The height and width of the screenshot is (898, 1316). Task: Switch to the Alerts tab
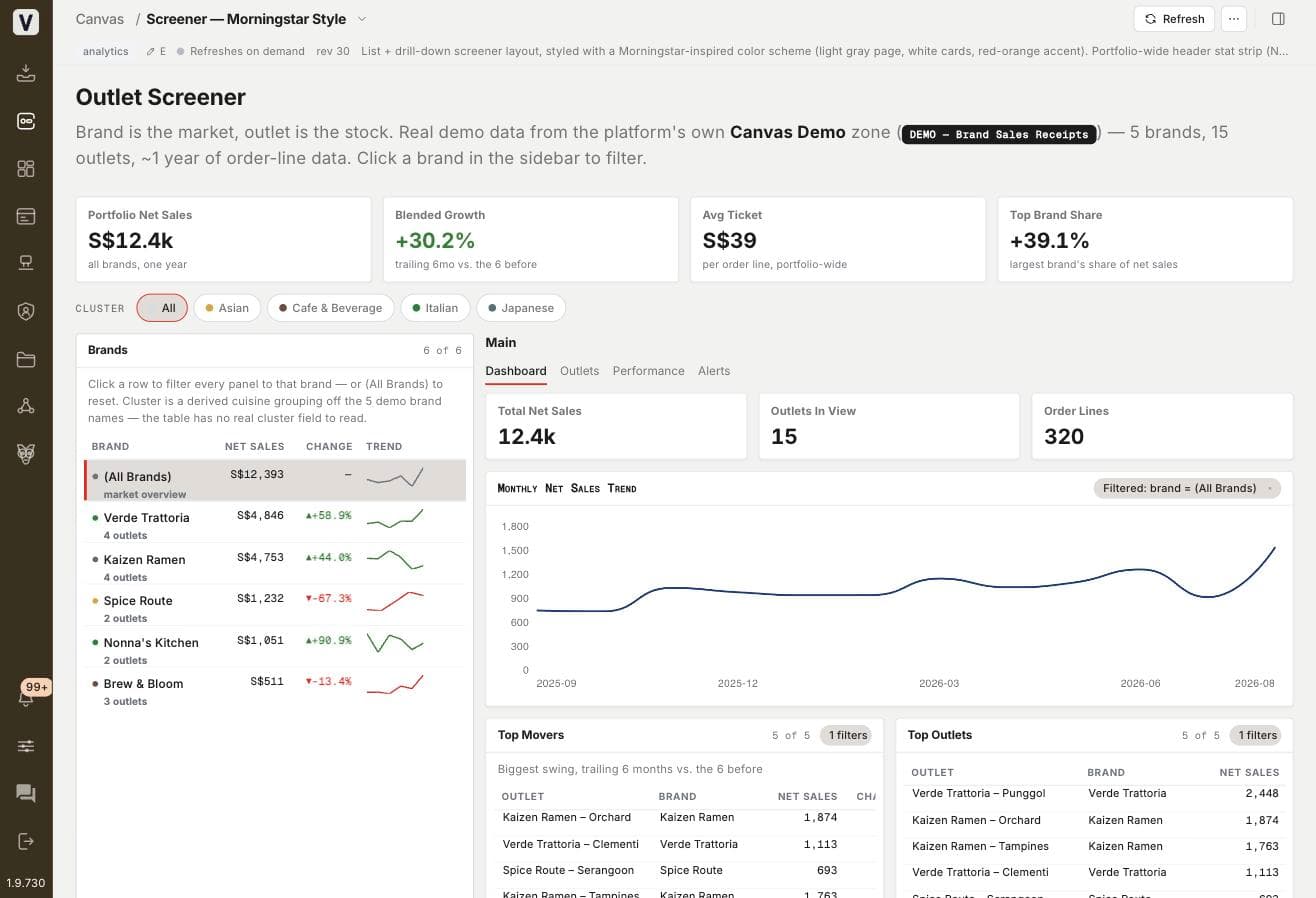(x=714, y=371)
